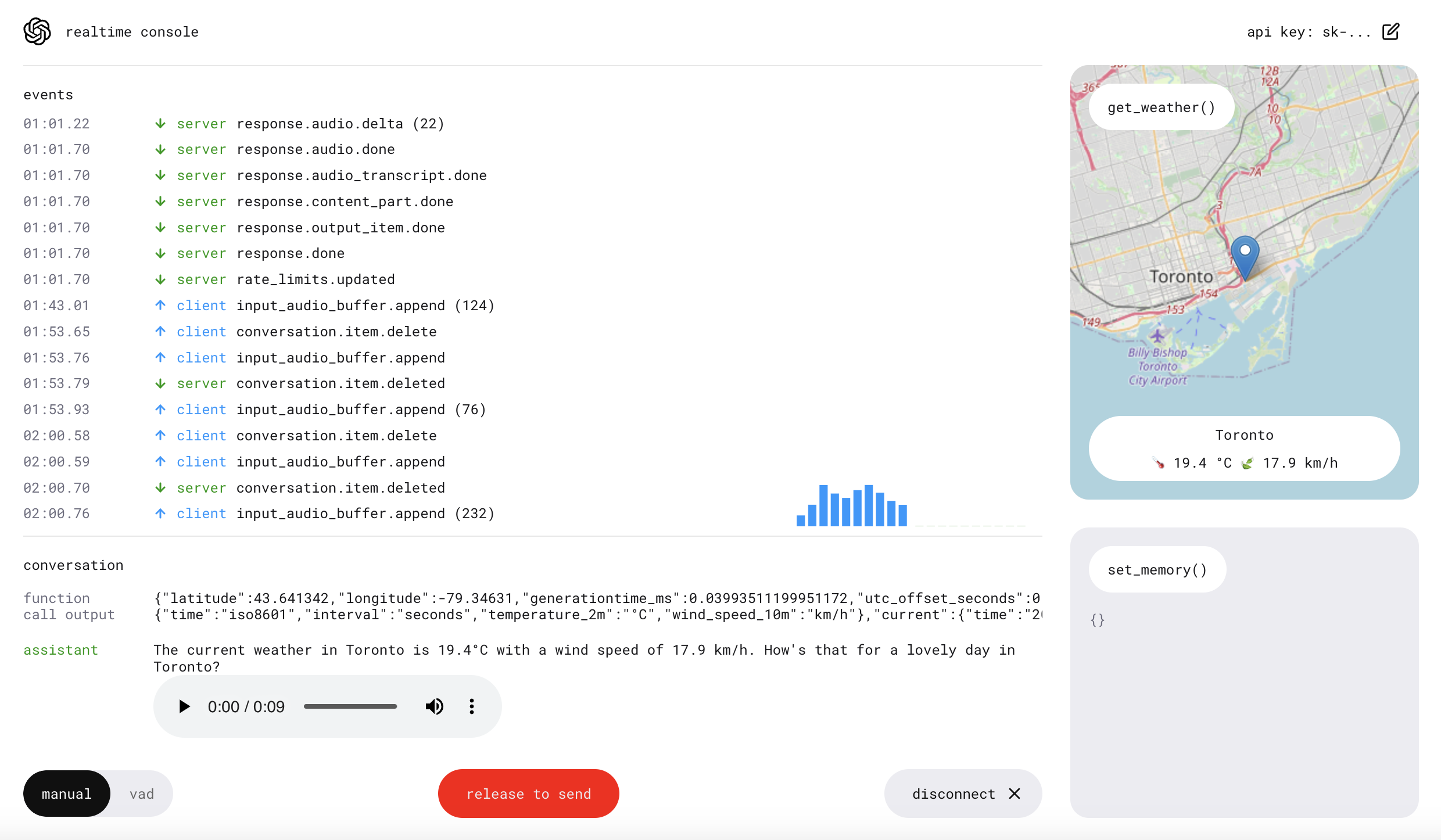The height and width of the screenshot is (840, 1441).
Task: Enable VAD voice detection mode
Action: 141,793
